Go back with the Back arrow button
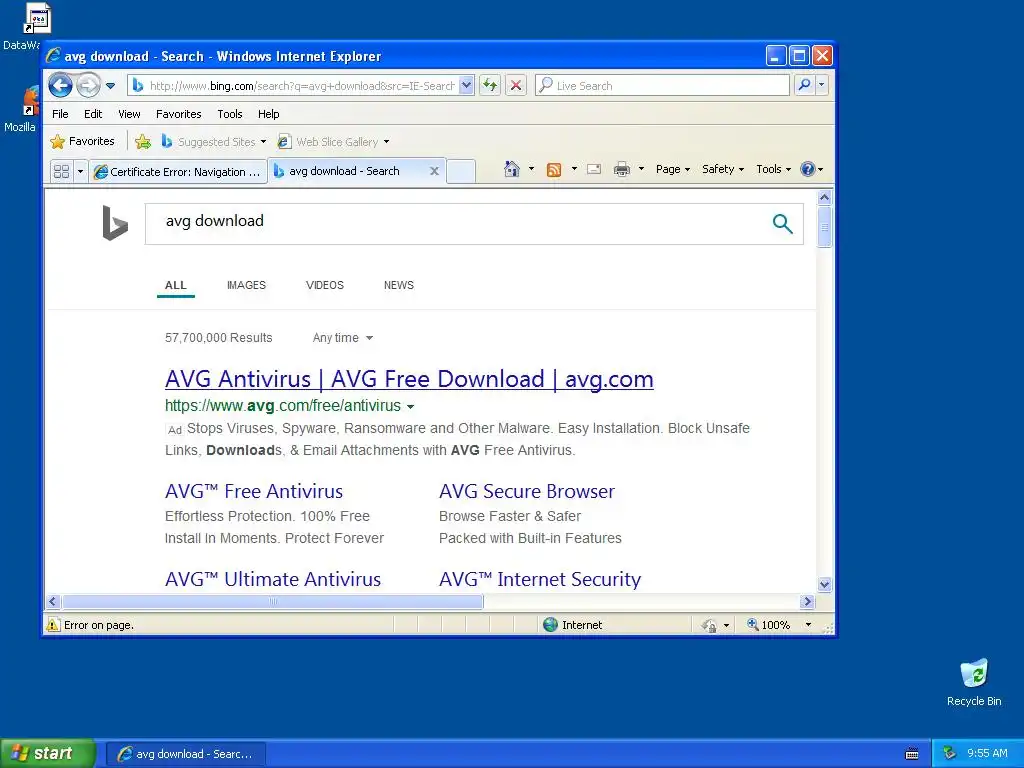Screen dimensions: 1024x768 click(61, 85)
